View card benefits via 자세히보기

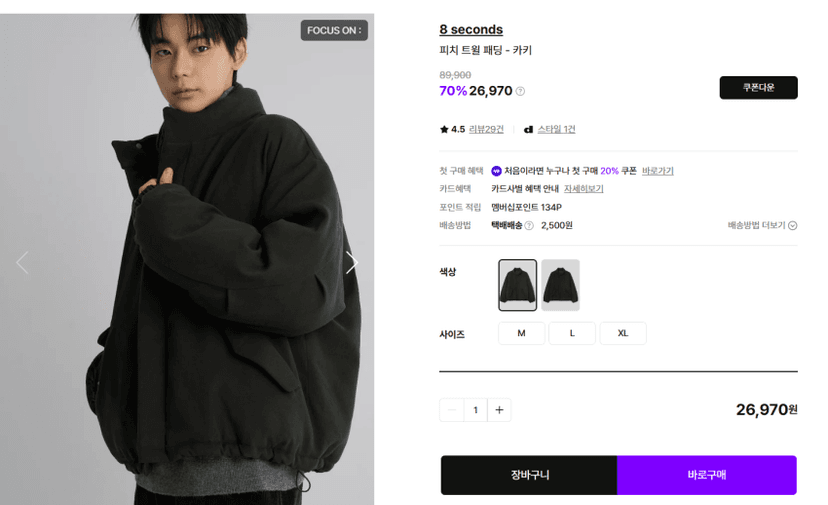(x=584, y=189)
